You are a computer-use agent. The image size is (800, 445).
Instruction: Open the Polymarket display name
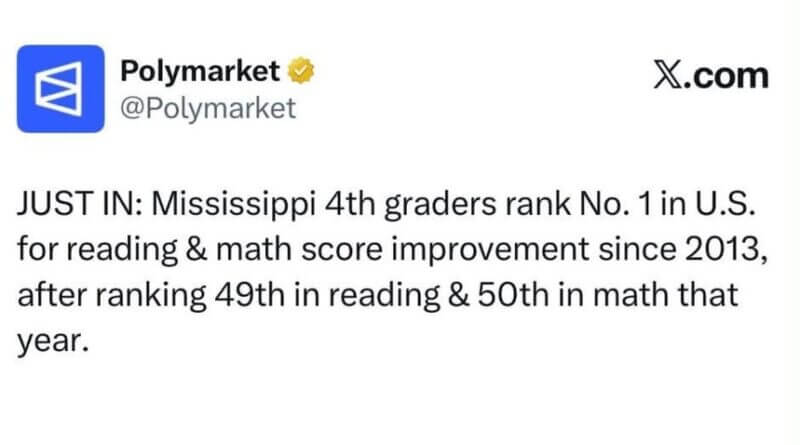pos(200,71)
